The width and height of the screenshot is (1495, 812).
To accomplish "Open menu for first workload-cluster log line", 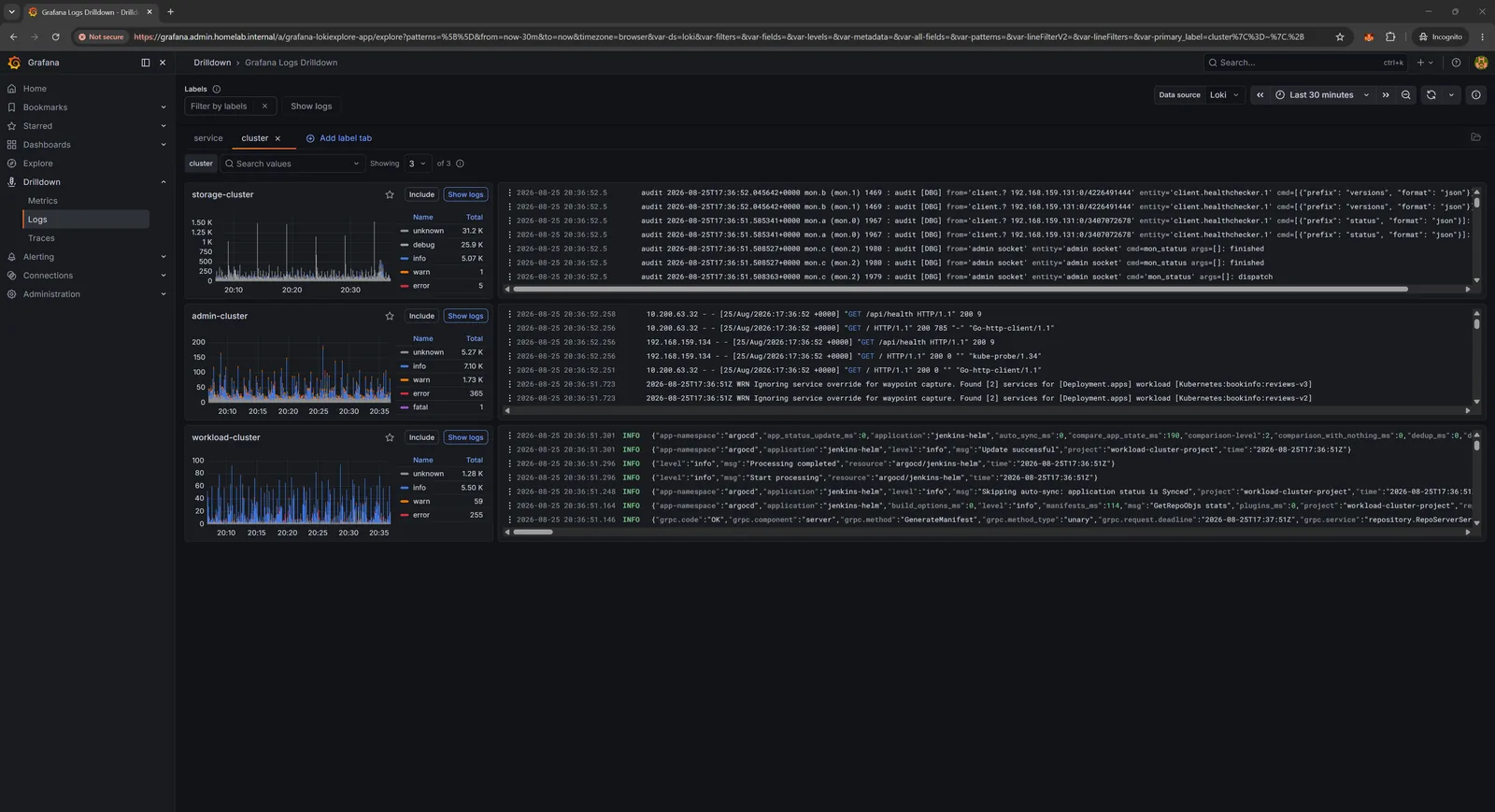I will point(510,435).
